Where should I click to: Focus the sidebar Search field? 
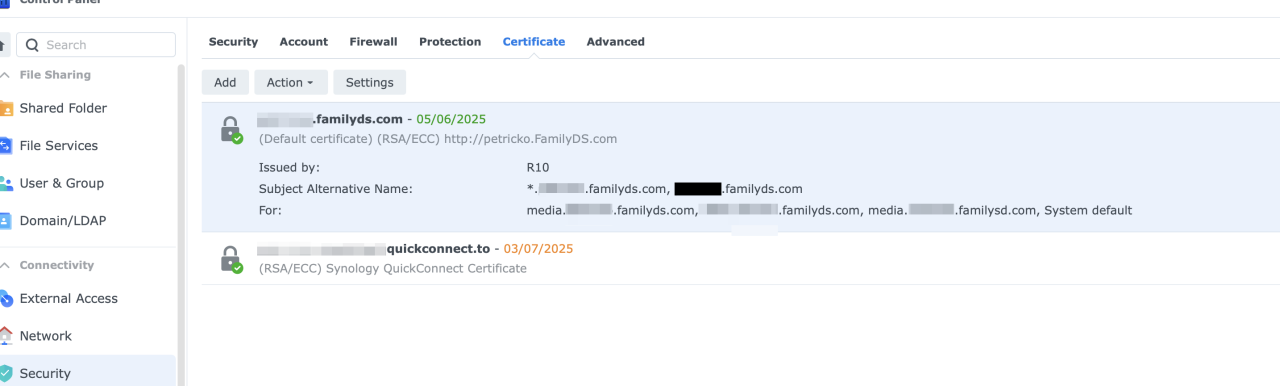pos(96,45)
